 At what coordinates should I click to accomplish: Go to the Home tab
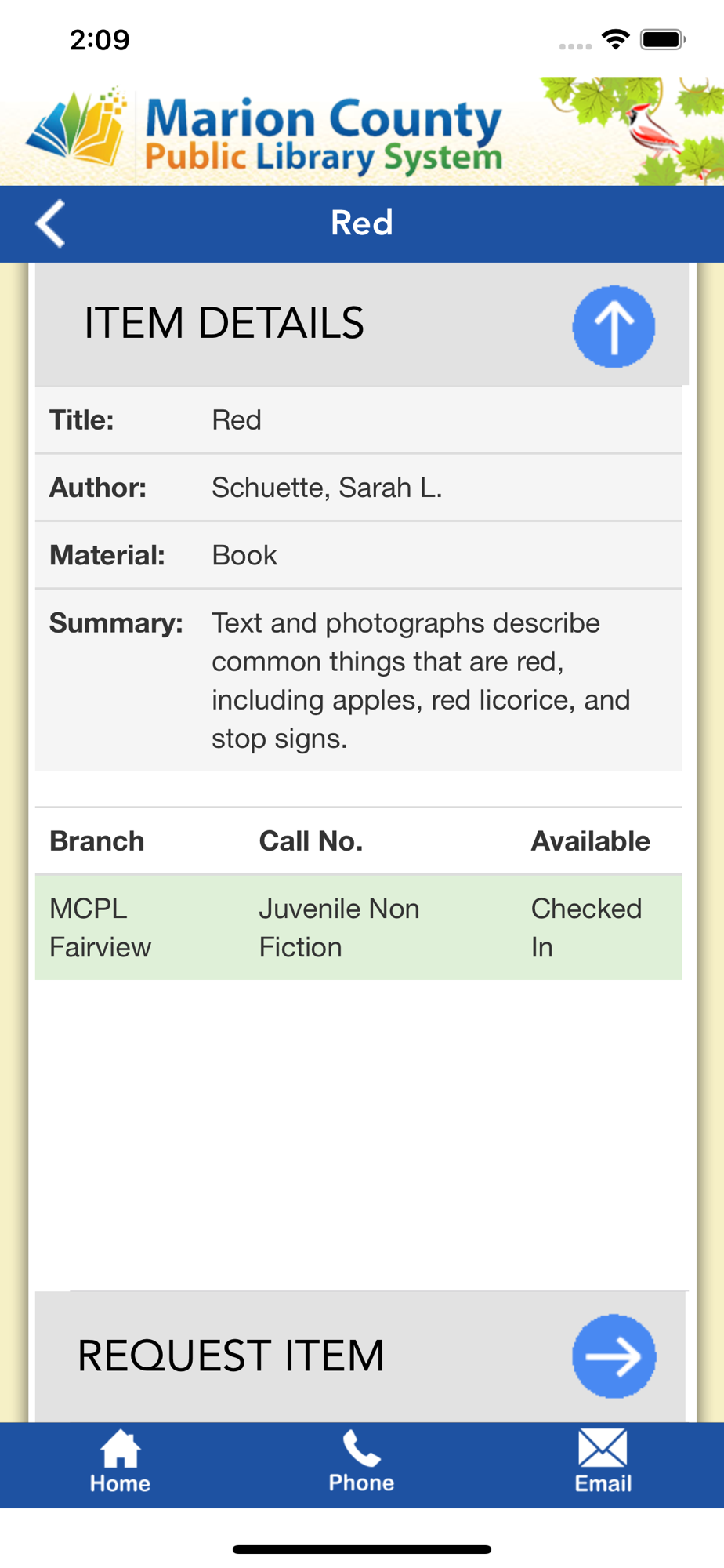[120, 1462]
